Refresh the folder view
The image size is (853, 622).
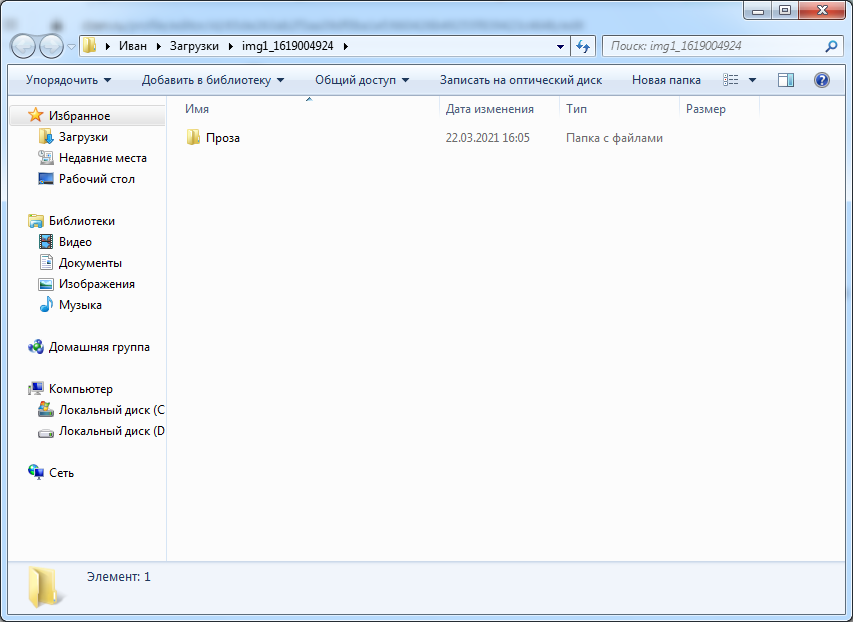[x=583, y=47]
